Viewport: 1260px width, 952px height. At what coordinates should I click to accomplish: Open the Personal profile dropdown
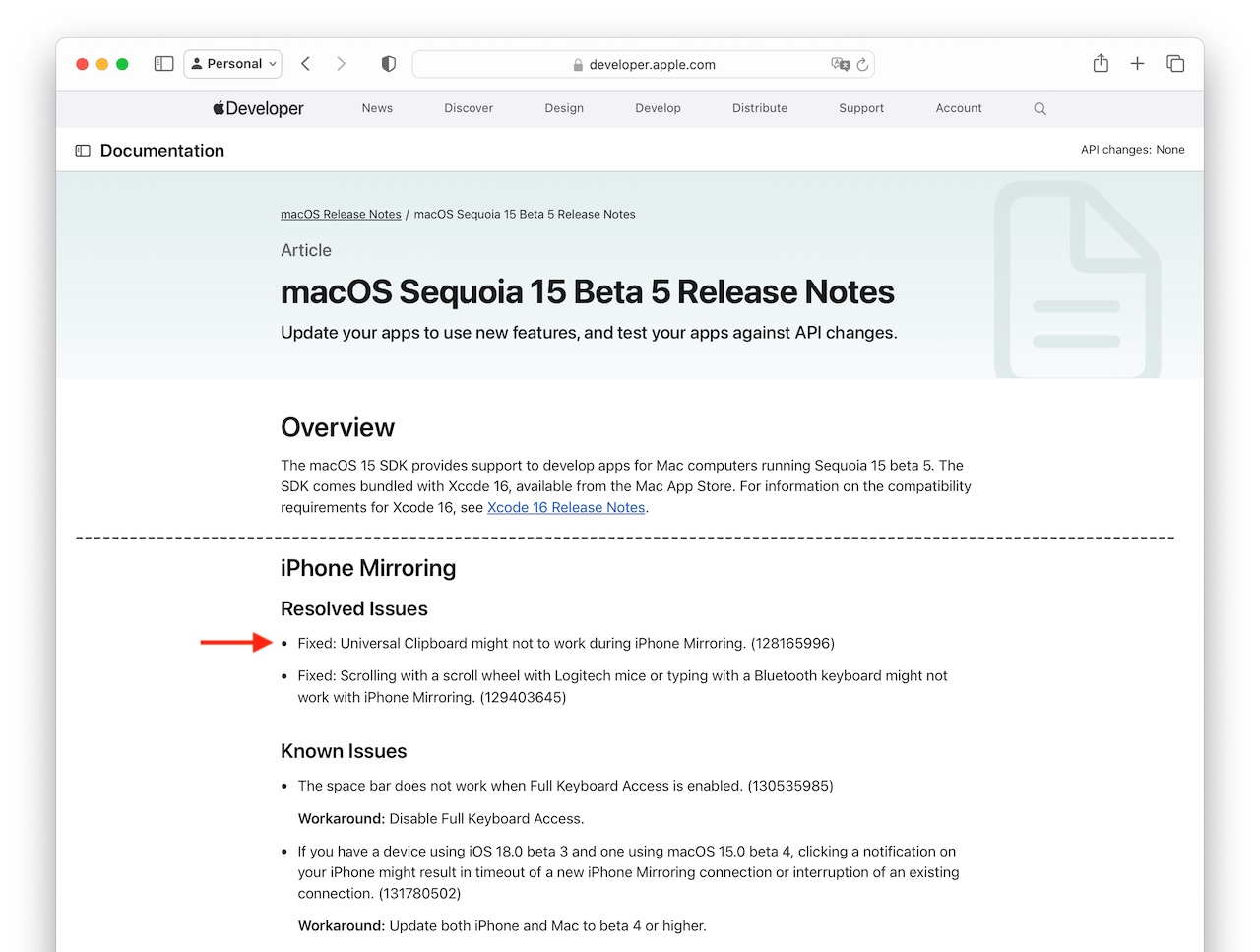[233, 64]
